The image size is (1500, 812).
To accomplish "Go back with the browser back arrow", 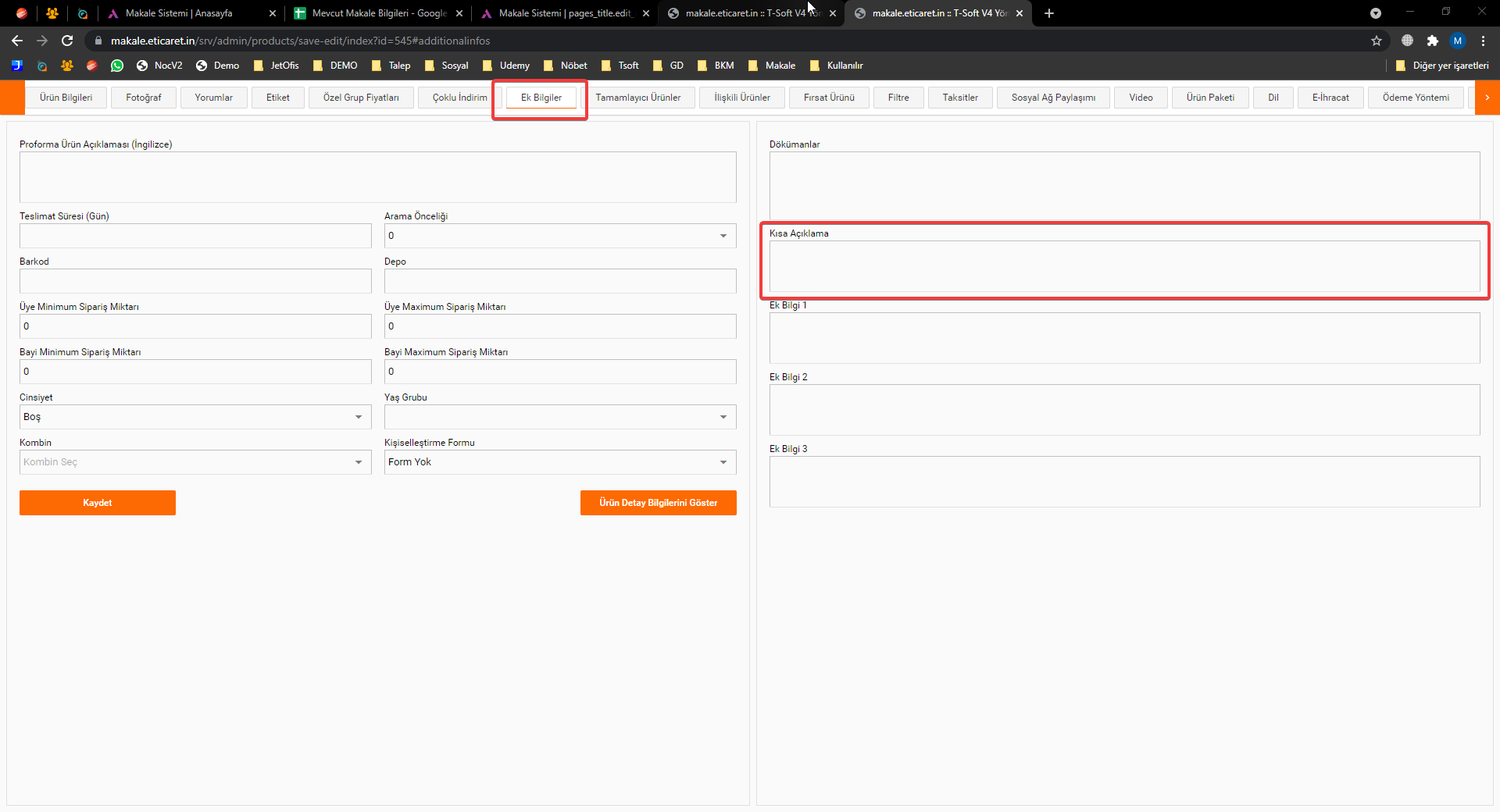I will tap(17, 41).
